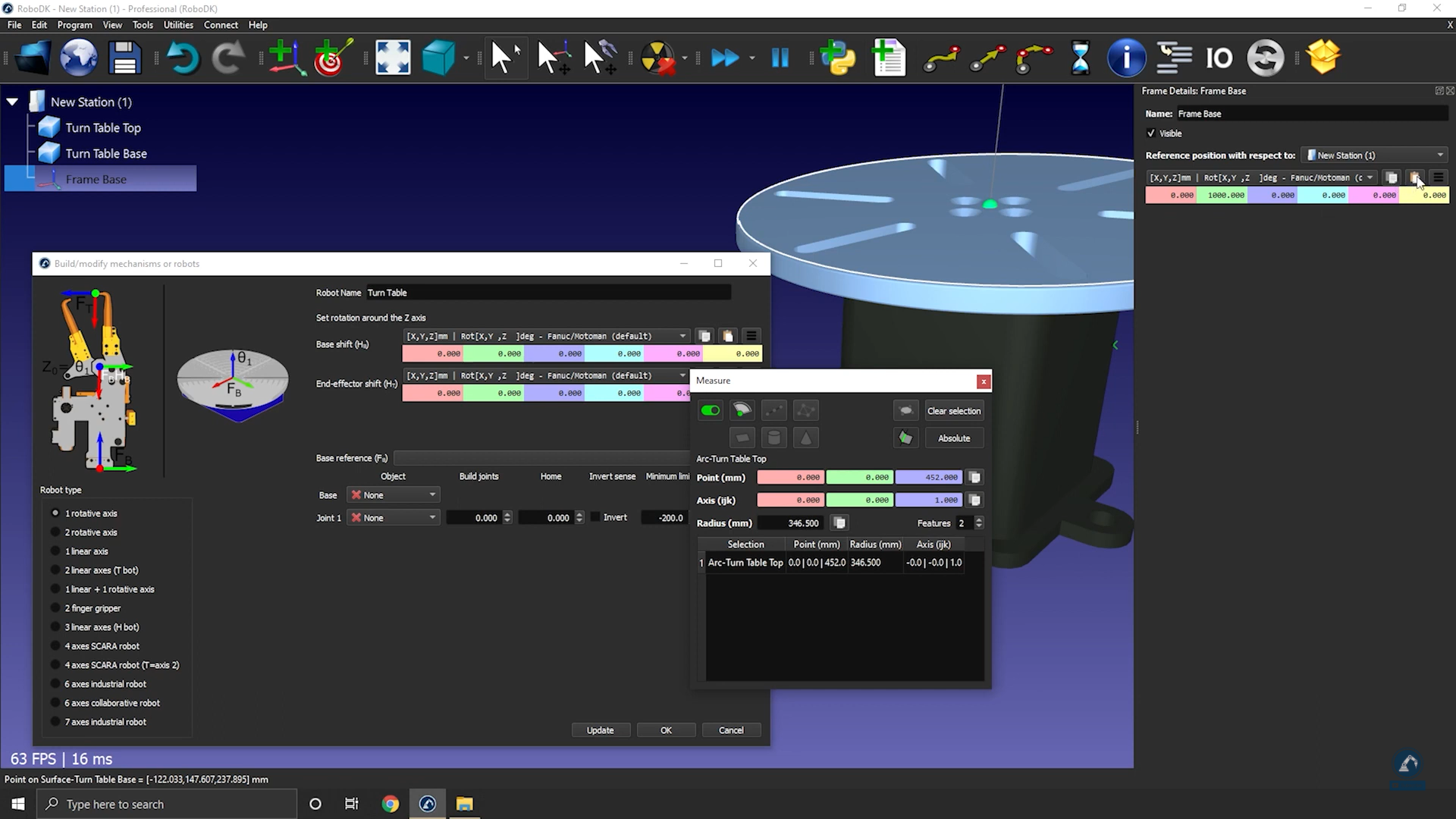The image size is (1456, 819).
Task: Open the reference position New Station dropdown
Action: [x=1374, y=155]
